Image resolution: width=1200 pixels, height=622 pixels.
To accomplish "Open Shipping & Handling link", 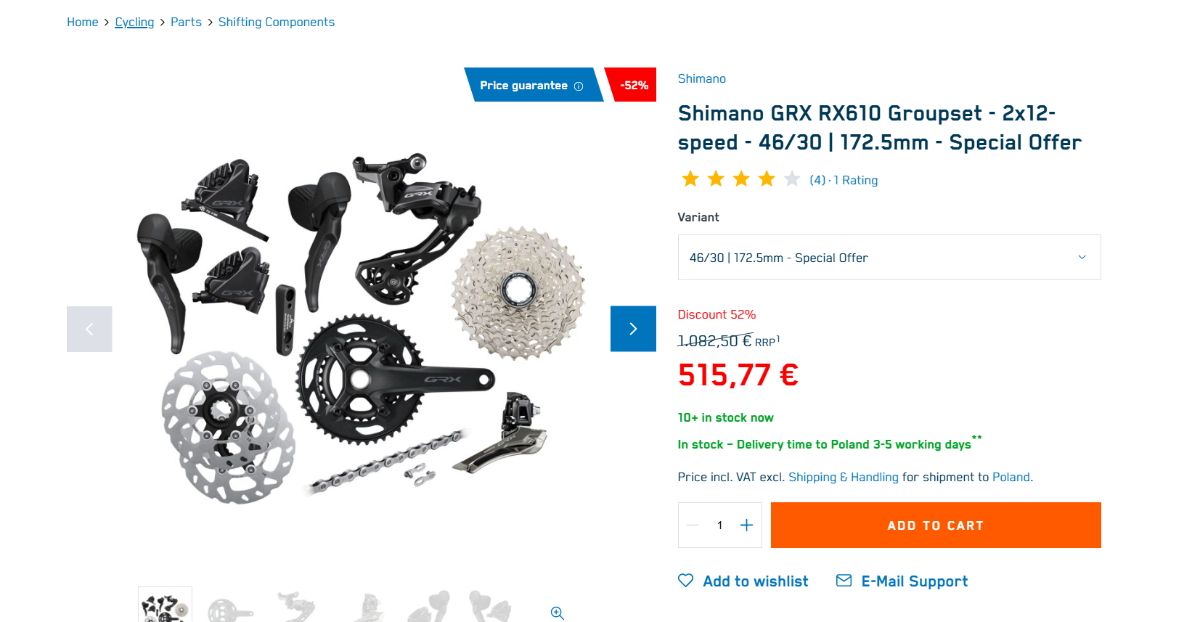I will (x=844, y=477).
